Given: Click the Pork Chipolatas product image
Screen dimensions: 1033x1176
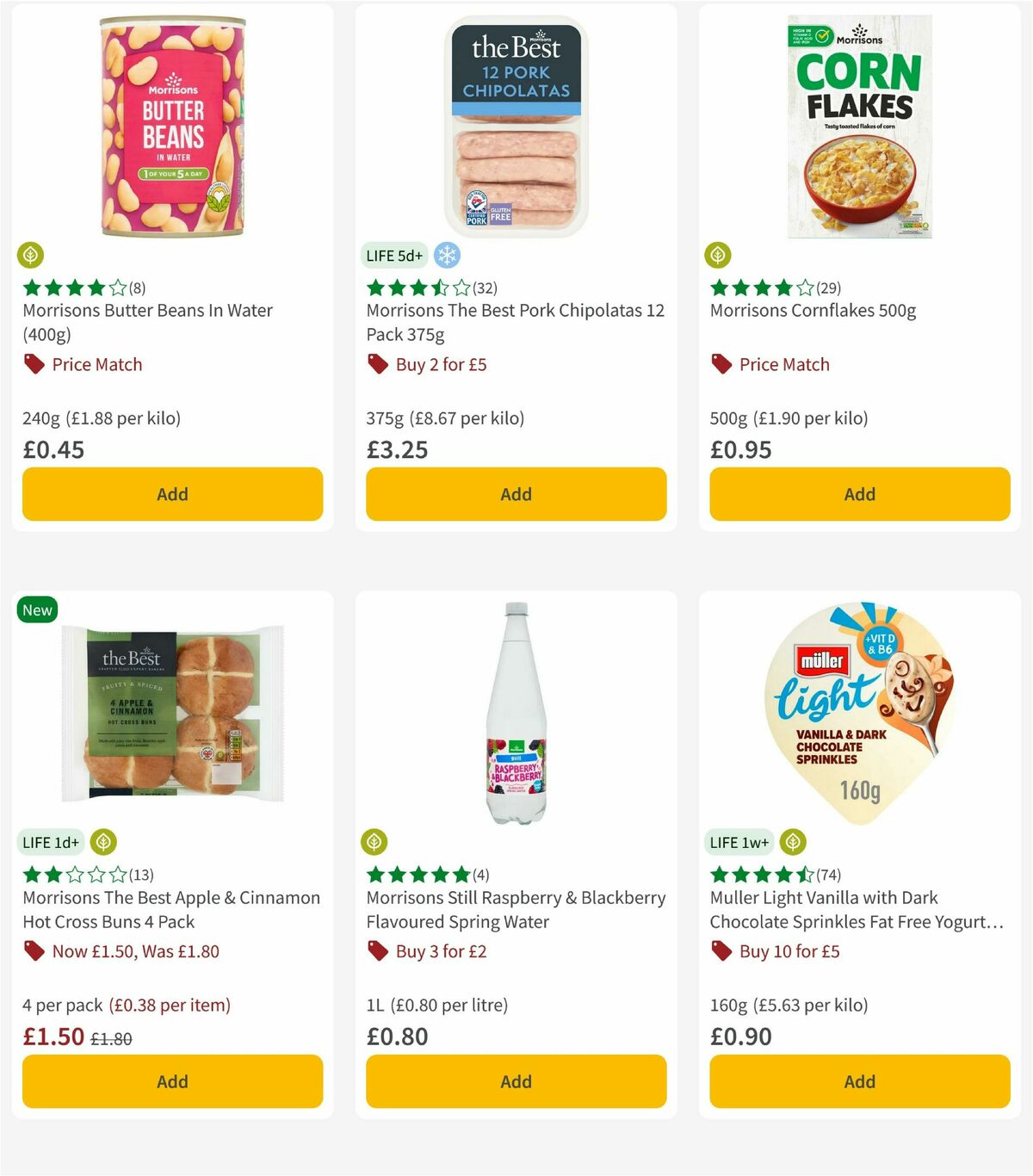Looking at the screenshot, I should pos(516,121).
